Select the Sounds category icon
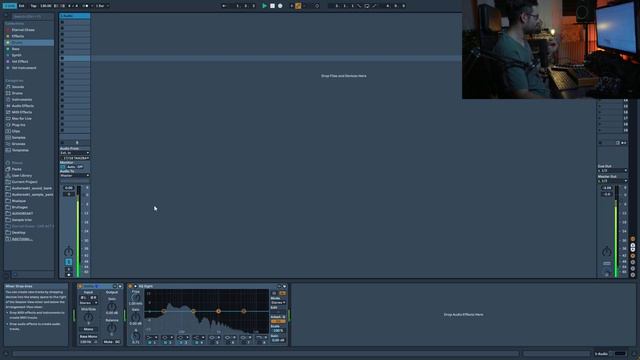Screen dimensions: 640x360 click(x=8, y=87)
